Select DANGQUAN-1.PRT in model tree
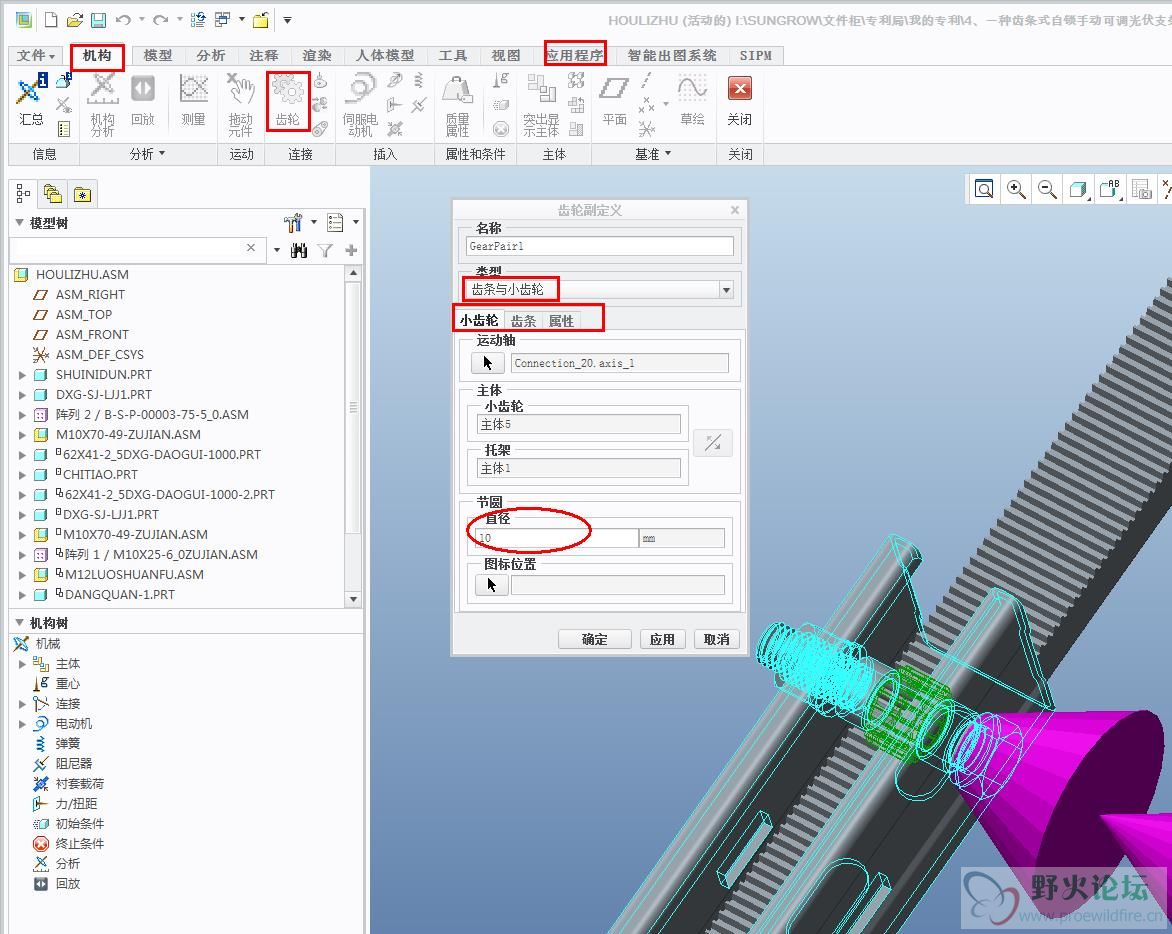1172x934 pixels. [x=120, y=595]
